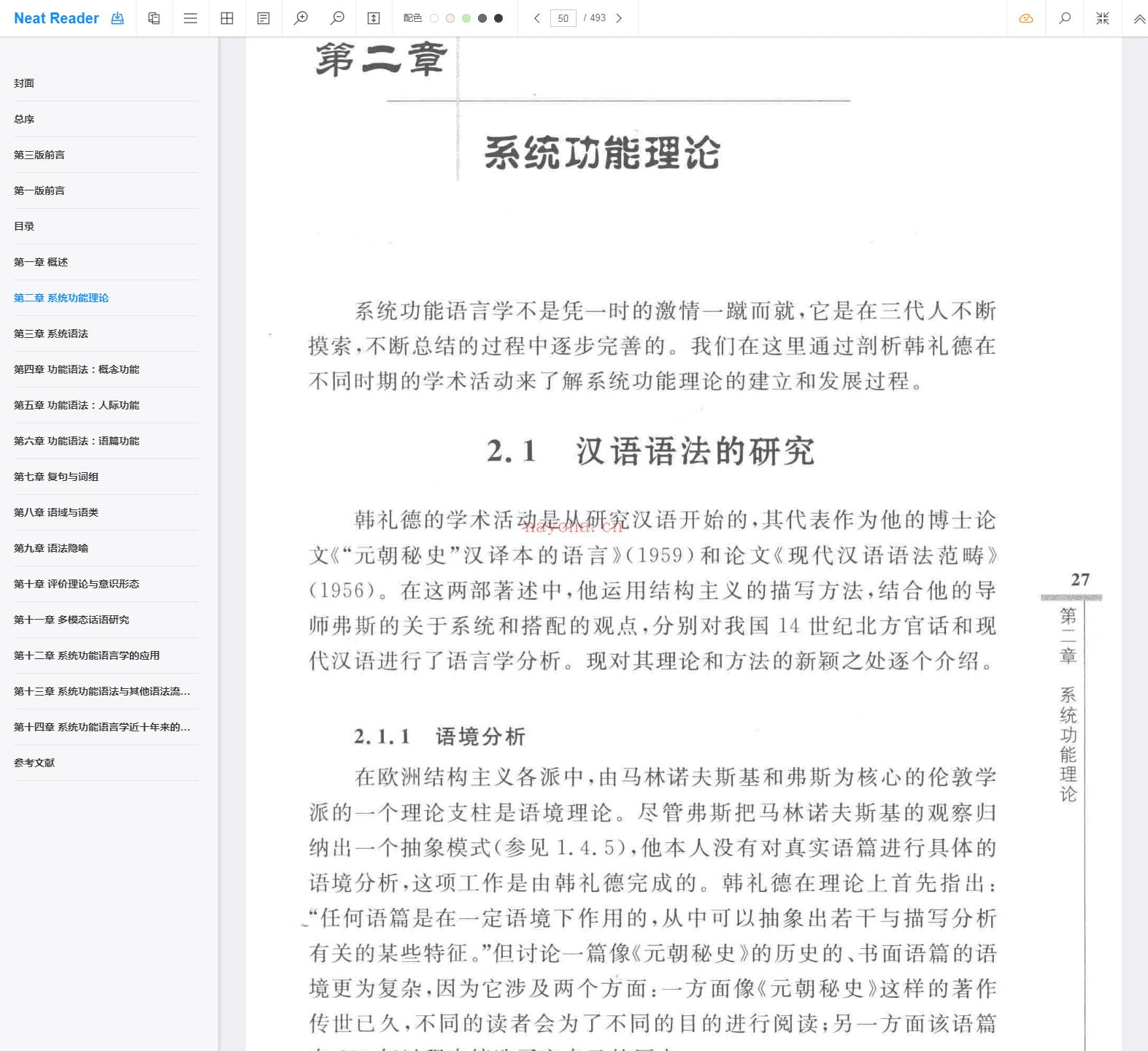
Task: Go to 第七章 复句与词组
Action: [106, 477]
